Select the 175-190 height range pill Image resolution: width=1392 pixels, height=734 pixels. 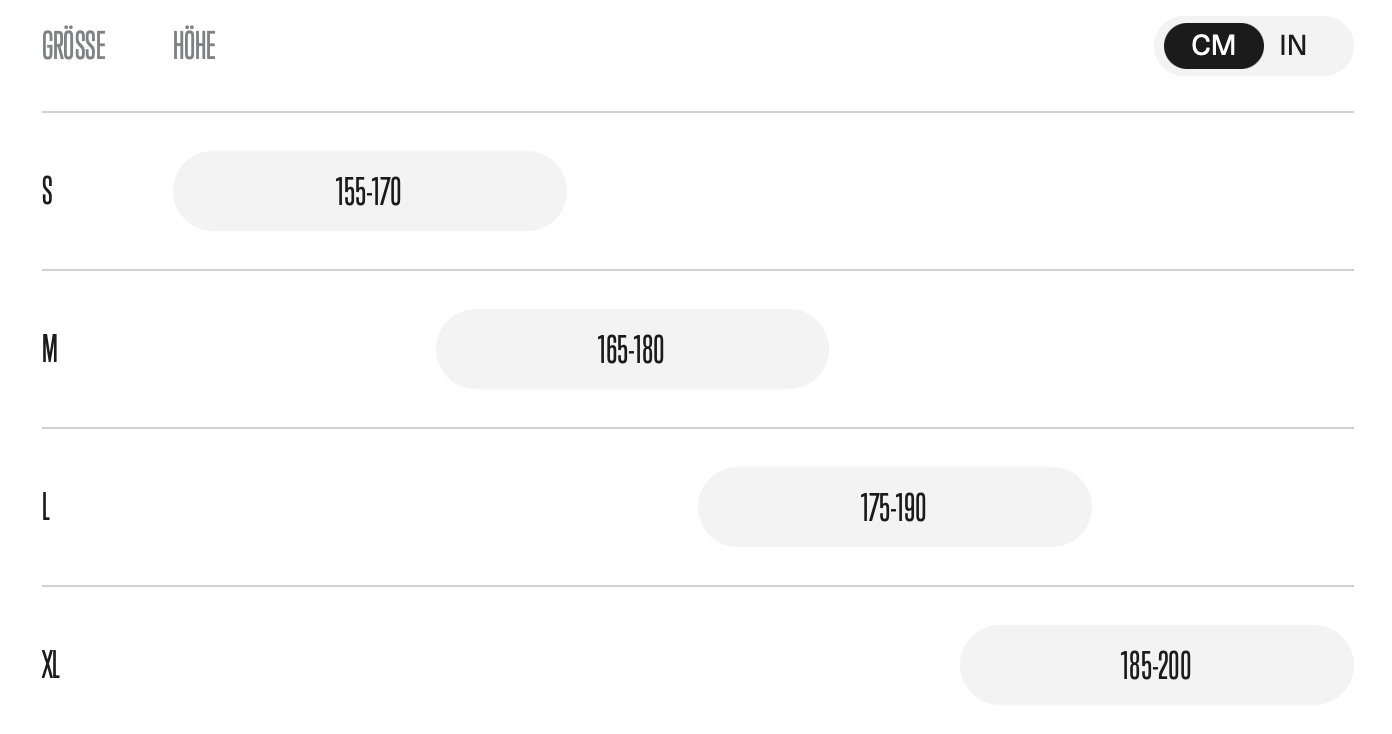click(895, 507)
